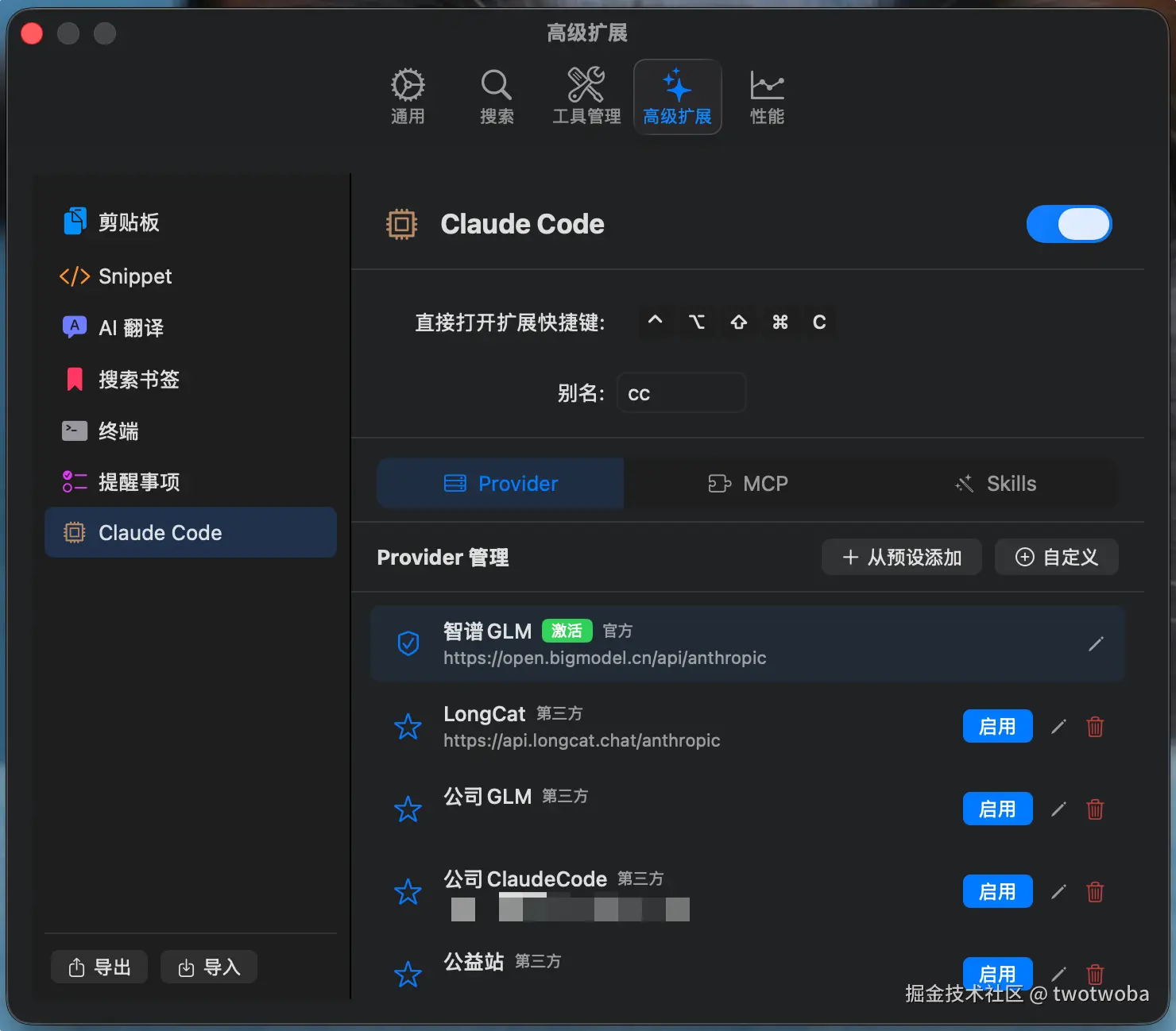Select 搜索书签 in the sidebar

click(191, 379)
